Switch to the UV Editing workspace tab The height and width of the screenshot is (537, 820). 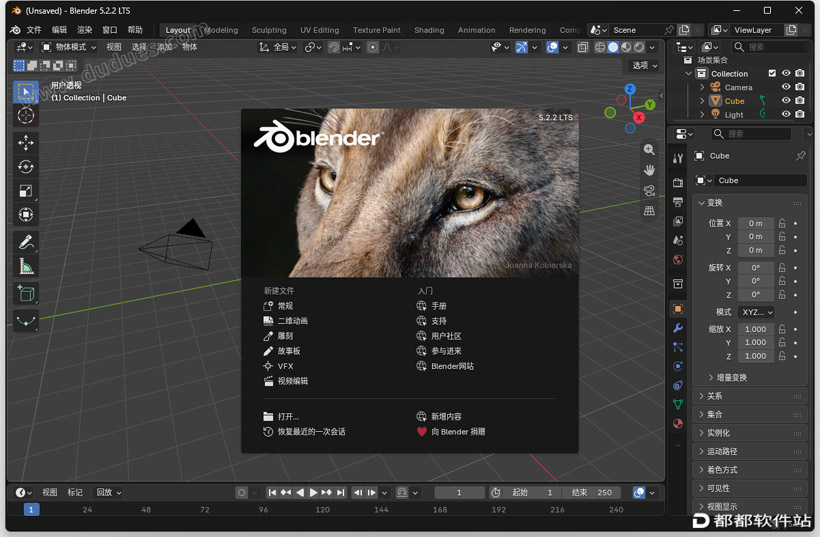click(x=320, y=30)
